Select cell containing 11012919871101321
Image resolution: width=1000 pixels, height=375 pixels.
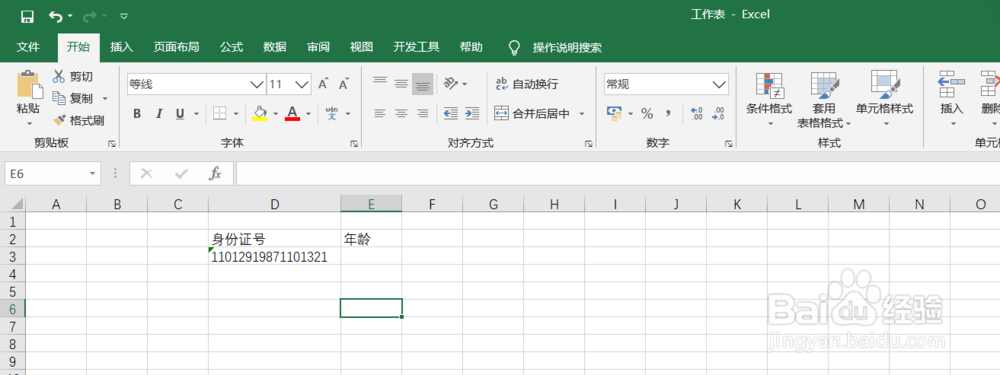coord(274,257)
